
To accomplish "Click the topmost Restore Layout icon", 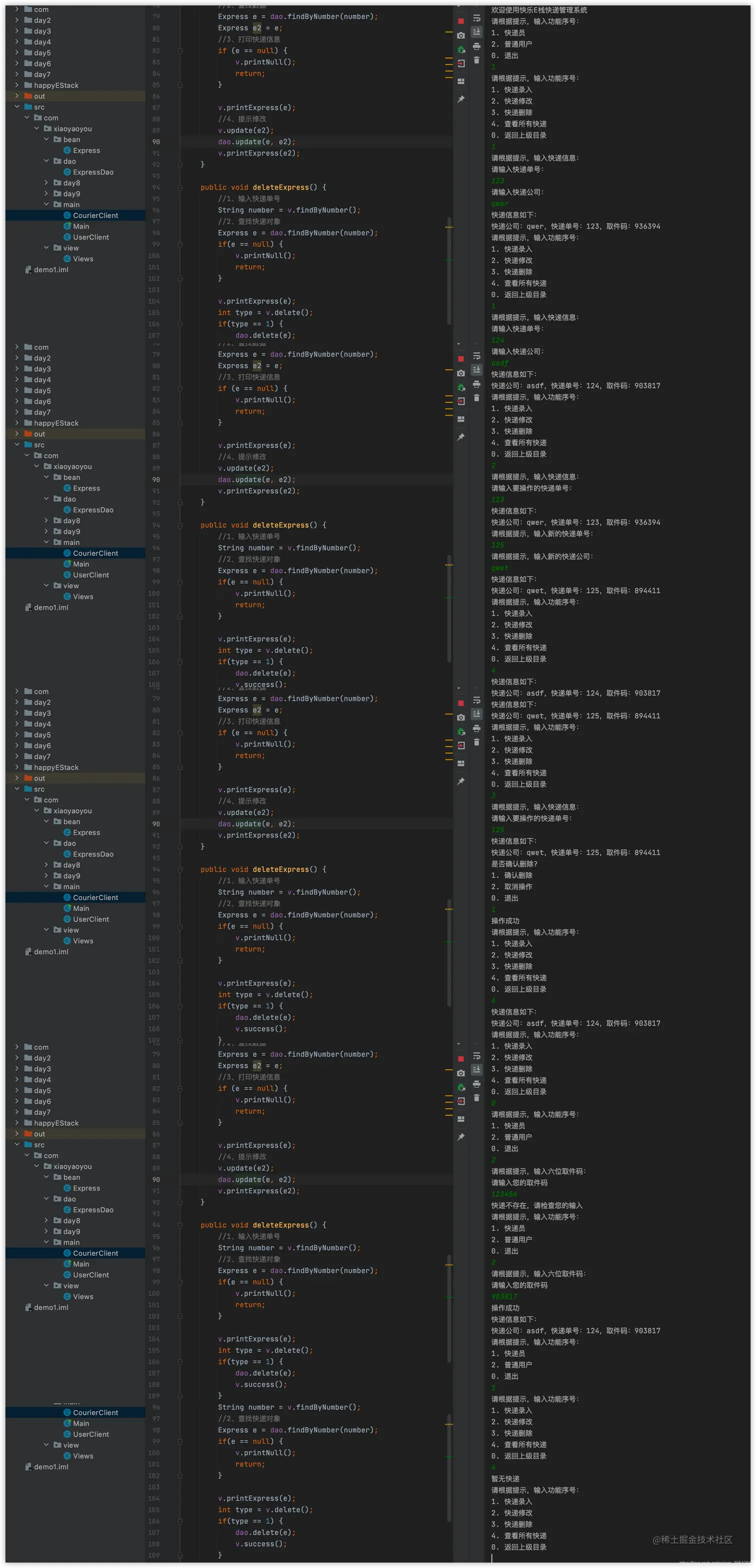I will pyautogui.click(x=461, y=81).
